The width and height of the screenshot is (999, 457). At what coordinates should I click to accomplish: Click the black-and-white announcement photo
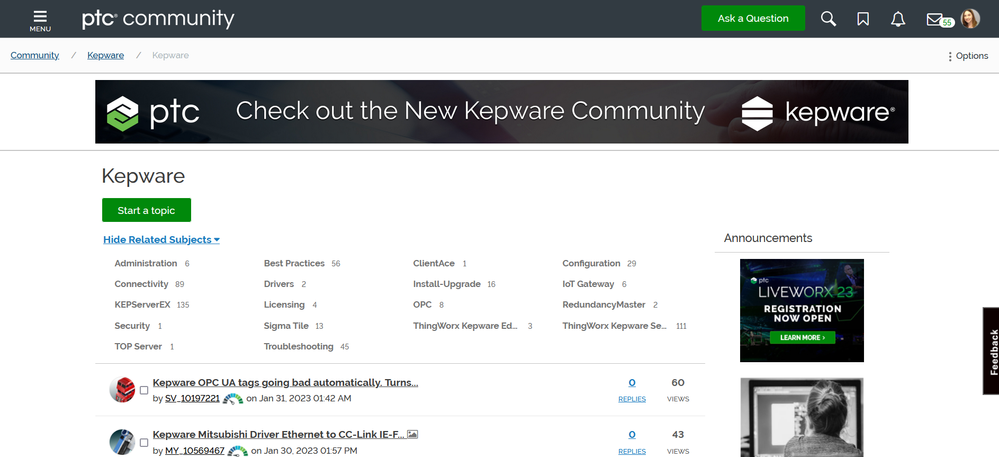click(x=801, y=417)
